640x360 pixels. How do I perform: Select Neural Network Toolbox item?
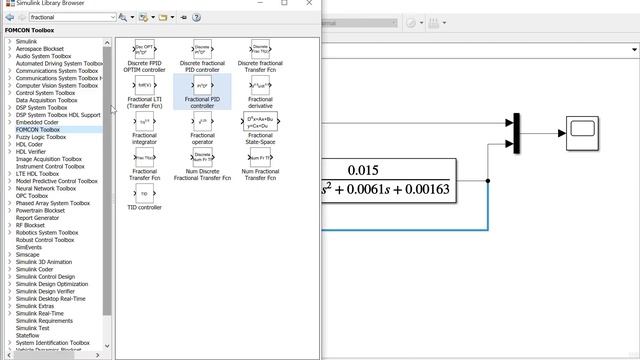pos(46,189)
